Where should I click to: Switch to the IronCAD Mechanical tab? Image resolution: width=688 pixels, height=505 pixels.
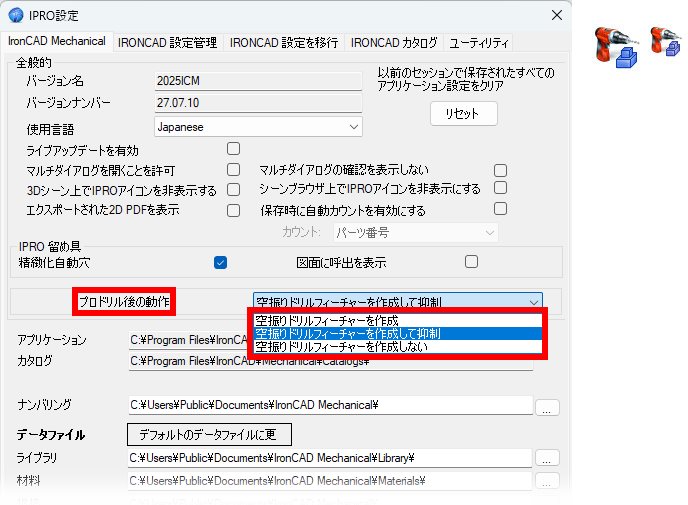point(57,41)
